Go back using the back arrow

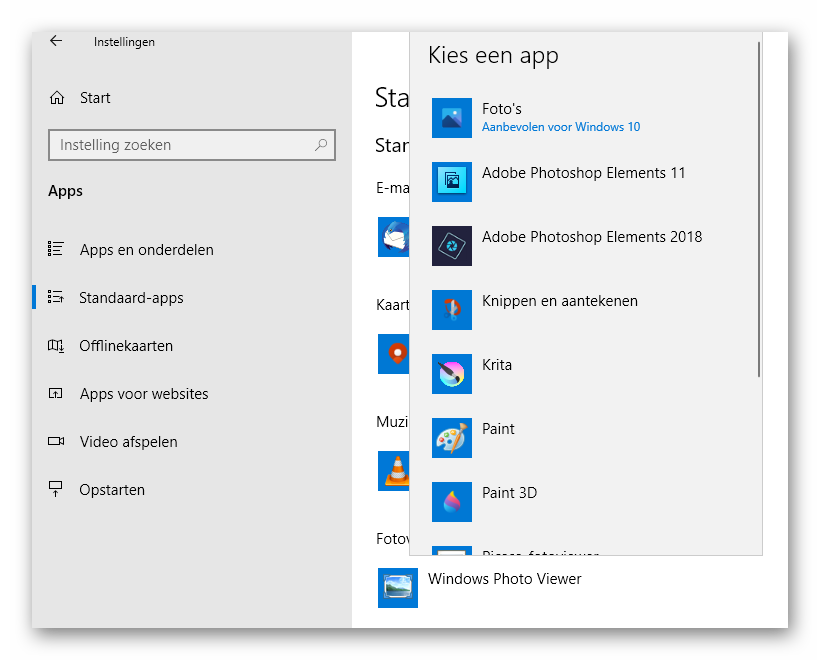tap(56, 41)
